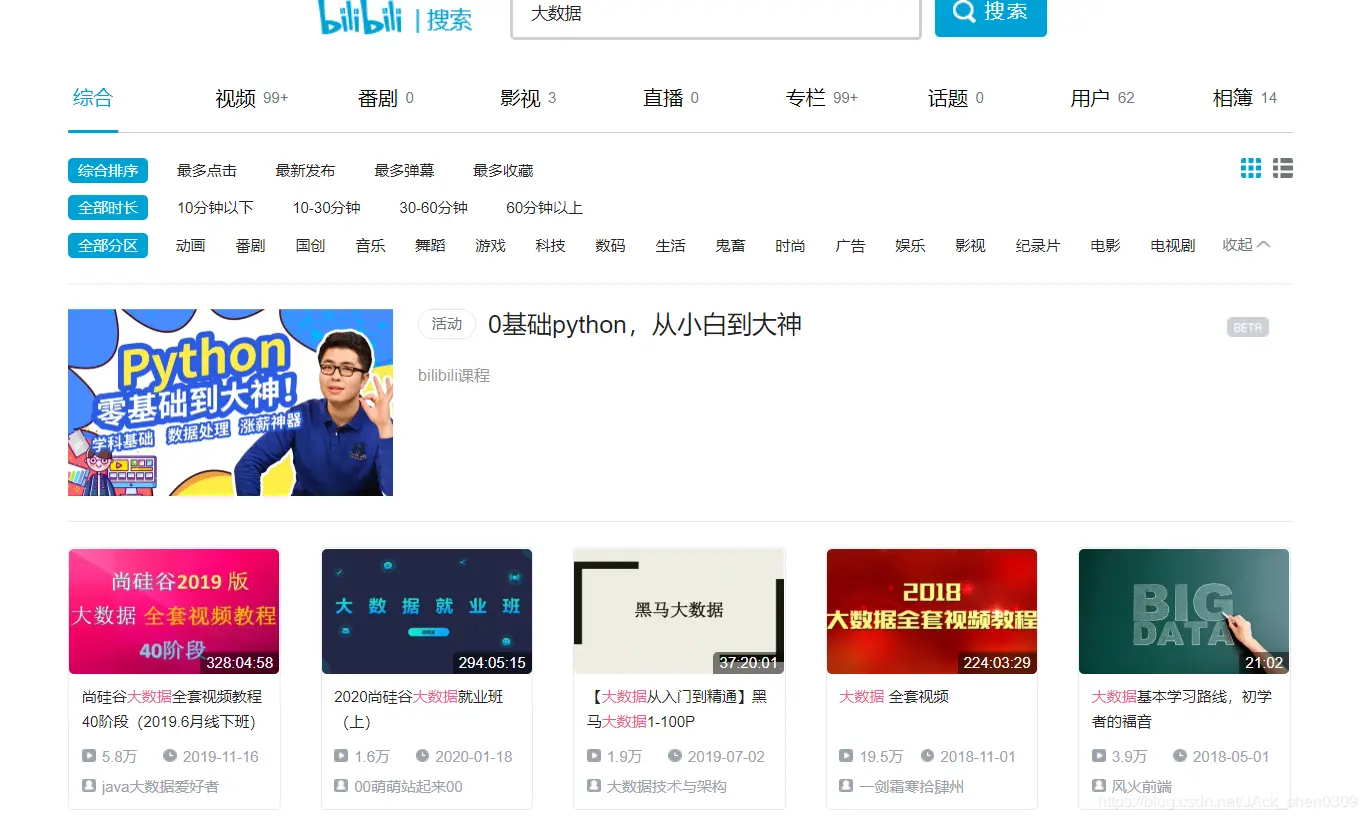
Task: Select the 全部分区 category filter
Action: [107, 245]
